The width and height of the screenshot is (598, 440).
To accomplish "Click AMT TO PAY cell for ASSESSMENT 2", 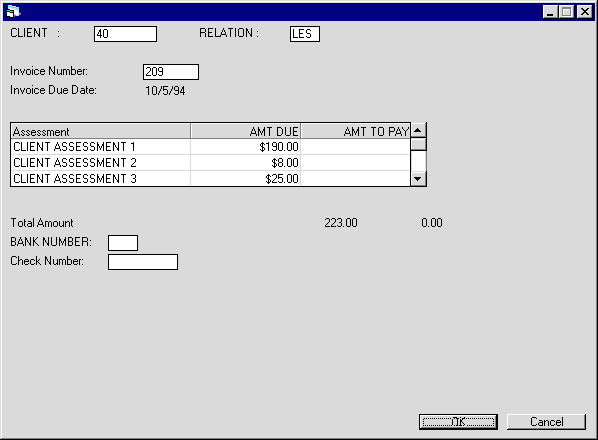I will tap(355, 163).
